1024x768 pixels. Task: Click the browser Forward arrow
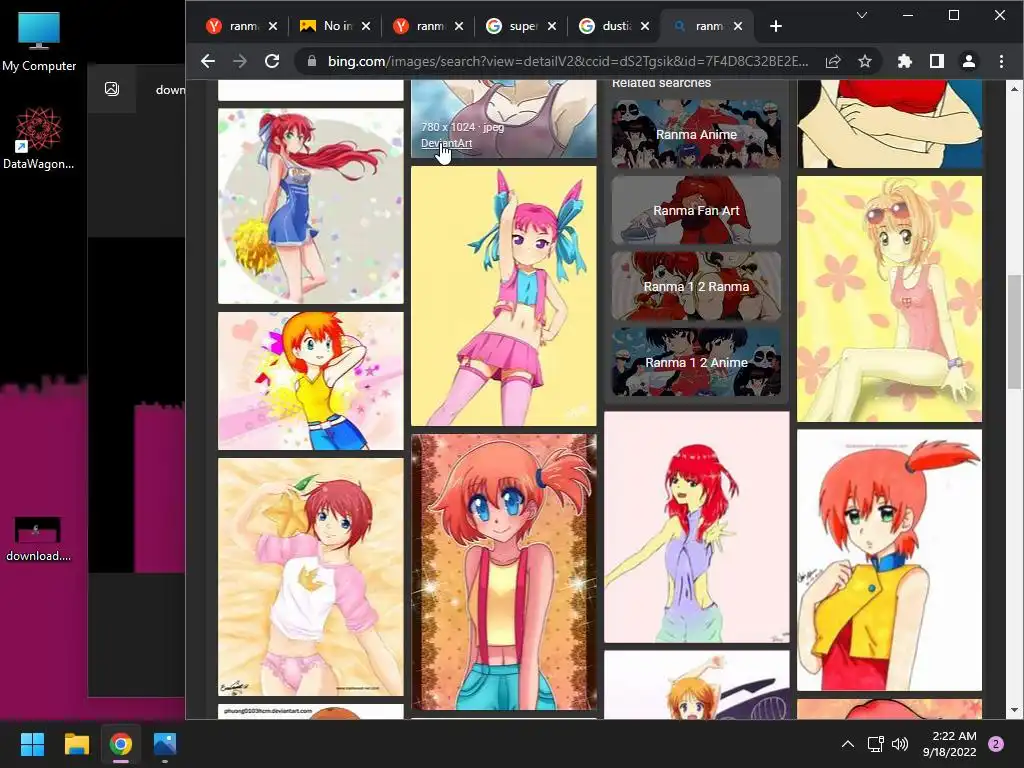tap(240, 61)
